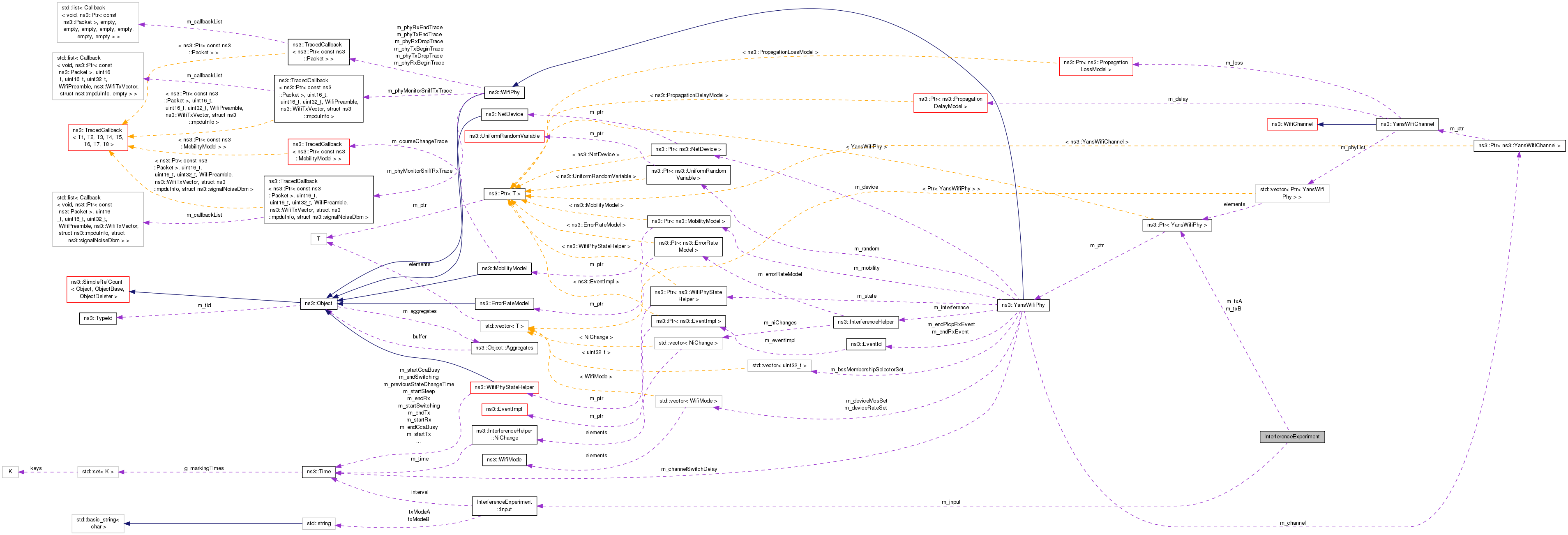Open the ns3::Object::Aggregates node
Screen dimensions: 1568x535
504,348
